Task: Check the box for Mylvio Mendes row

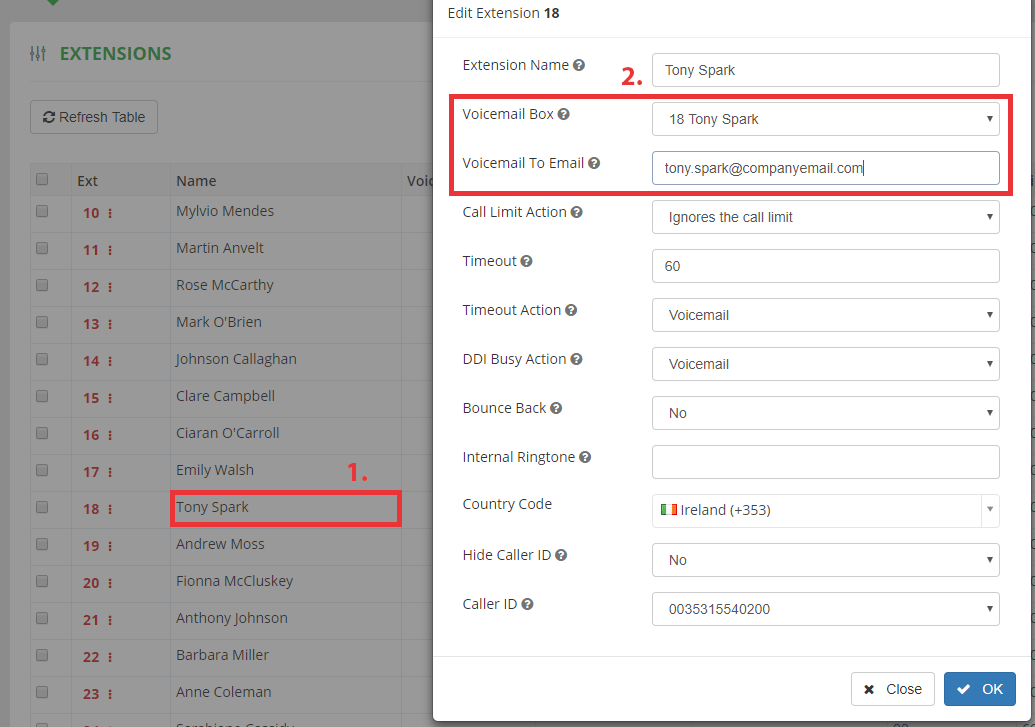Action: (x=42, y=211)
